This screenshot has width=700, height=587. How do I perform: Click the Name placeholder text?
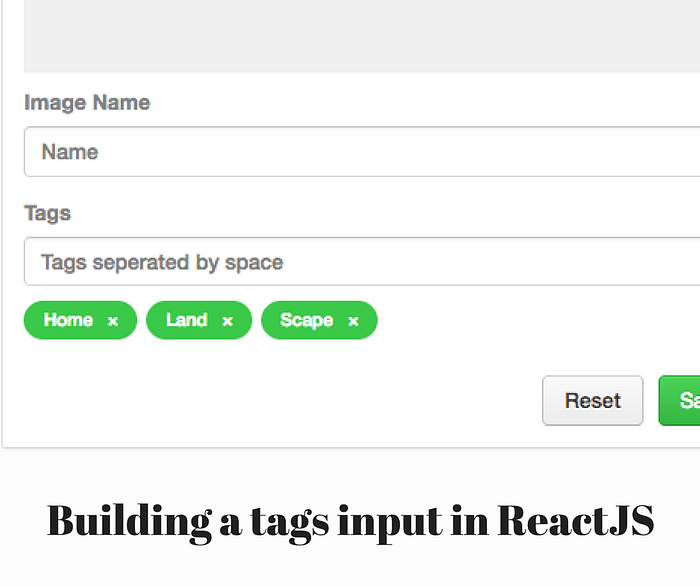pyautogui.click(x=70, y=152)
